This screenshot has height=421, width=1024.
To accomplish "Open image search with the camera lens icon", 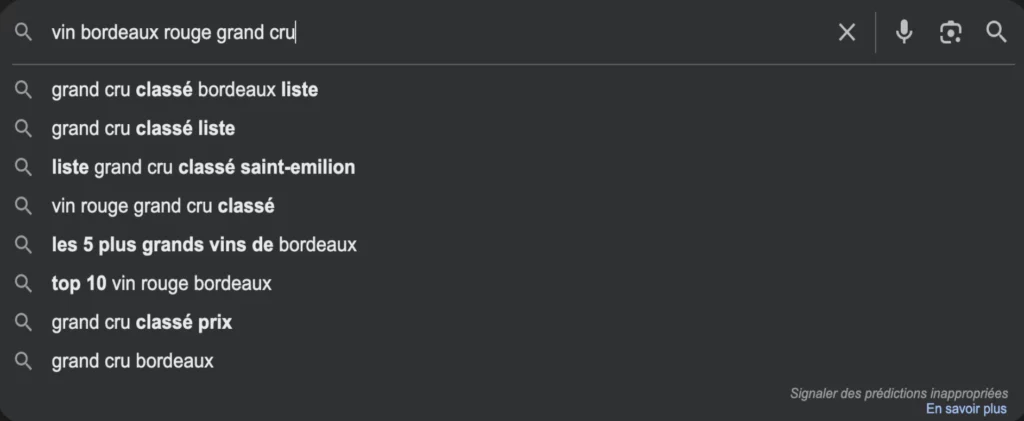I will [x=950, y=32].
